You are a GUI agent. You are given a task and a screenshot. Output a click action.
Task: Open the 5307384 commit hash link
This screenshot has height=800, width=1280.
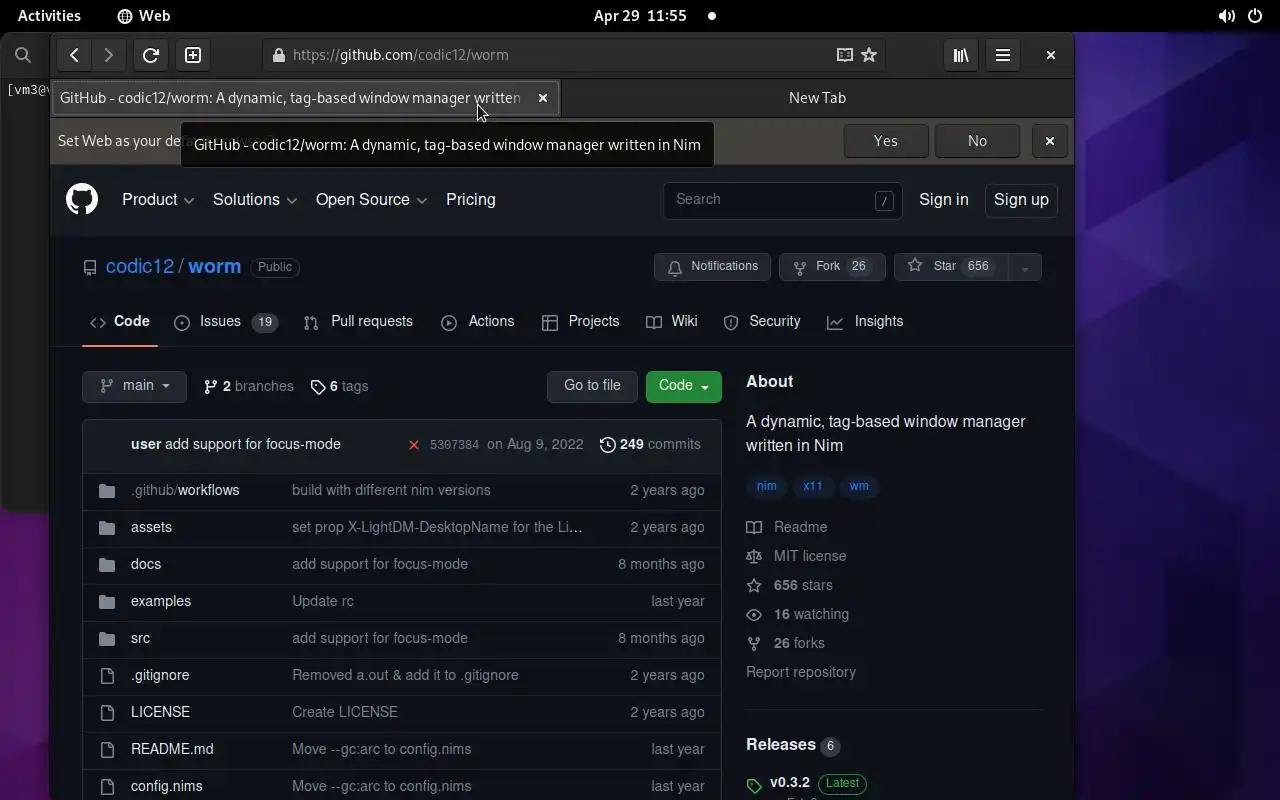point(454,444)
